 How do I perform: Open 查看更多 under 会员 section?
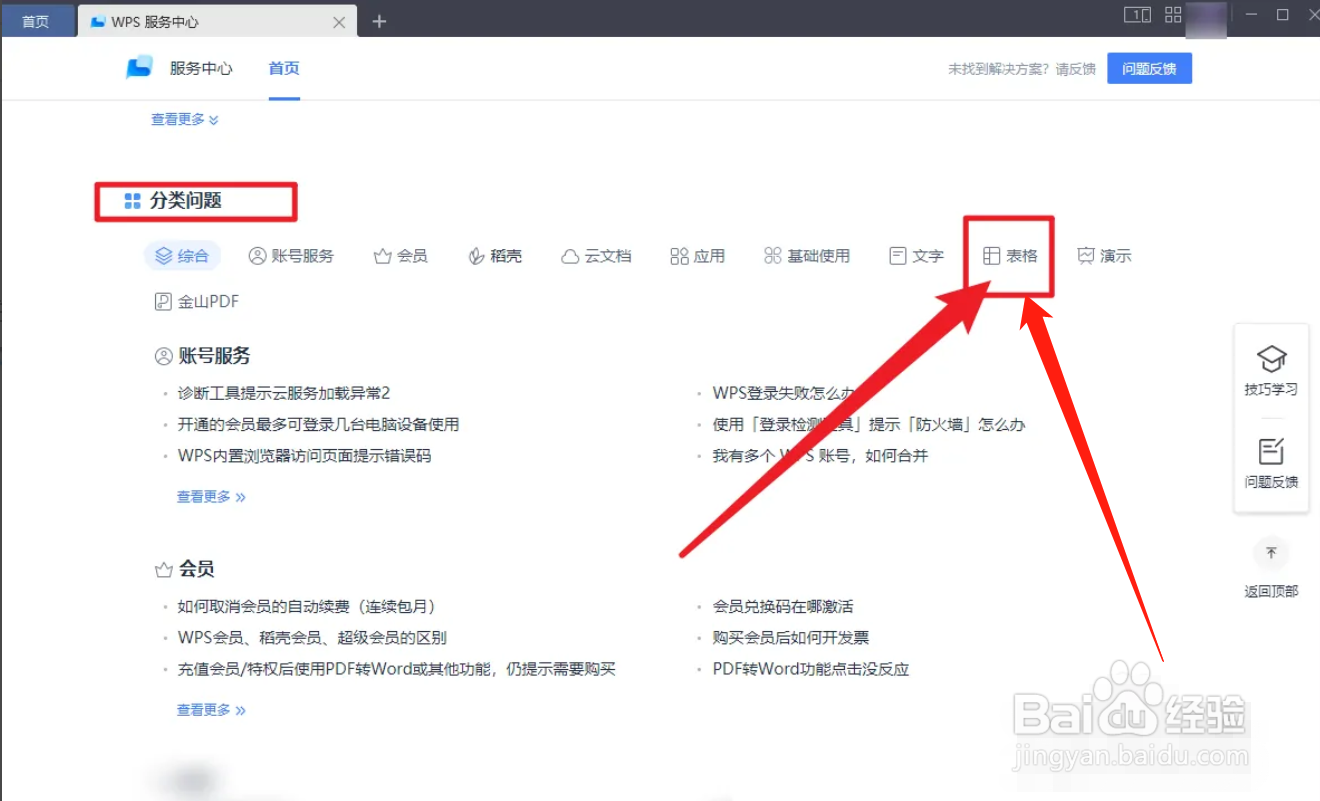tap(211, 710)
